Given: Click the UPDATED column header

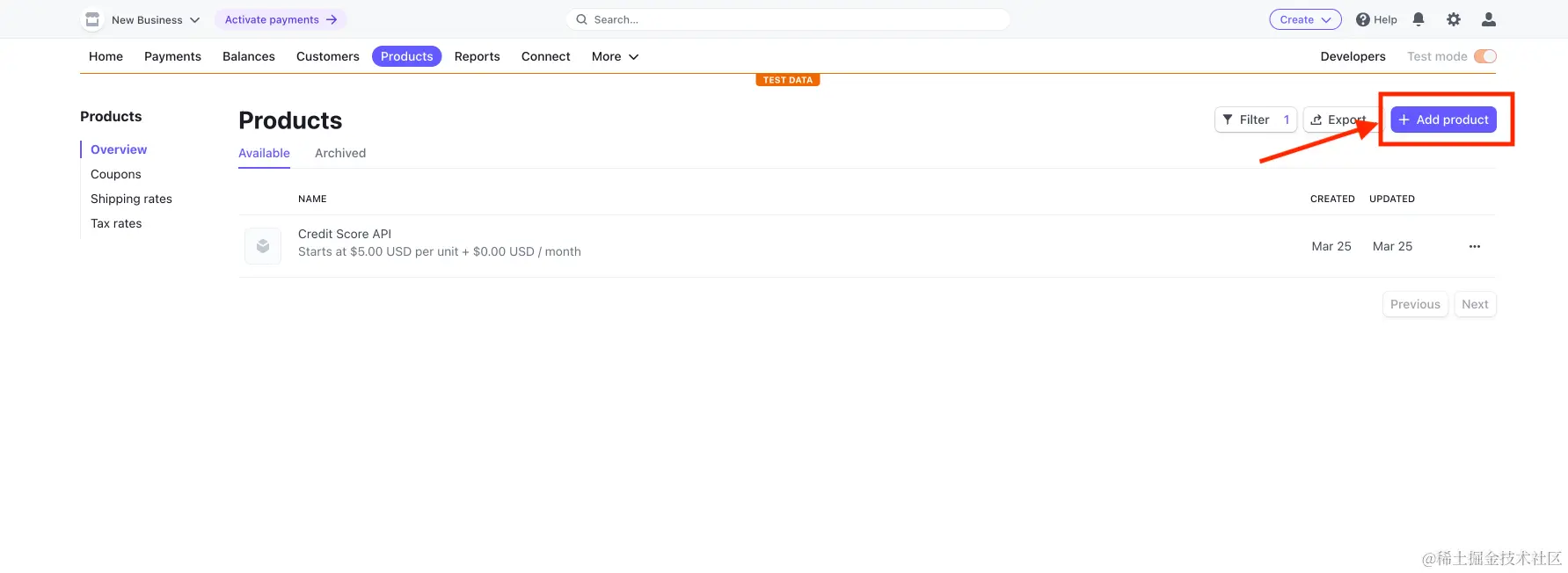Looking at the screenshot, I should click(x=1392, y=199).
